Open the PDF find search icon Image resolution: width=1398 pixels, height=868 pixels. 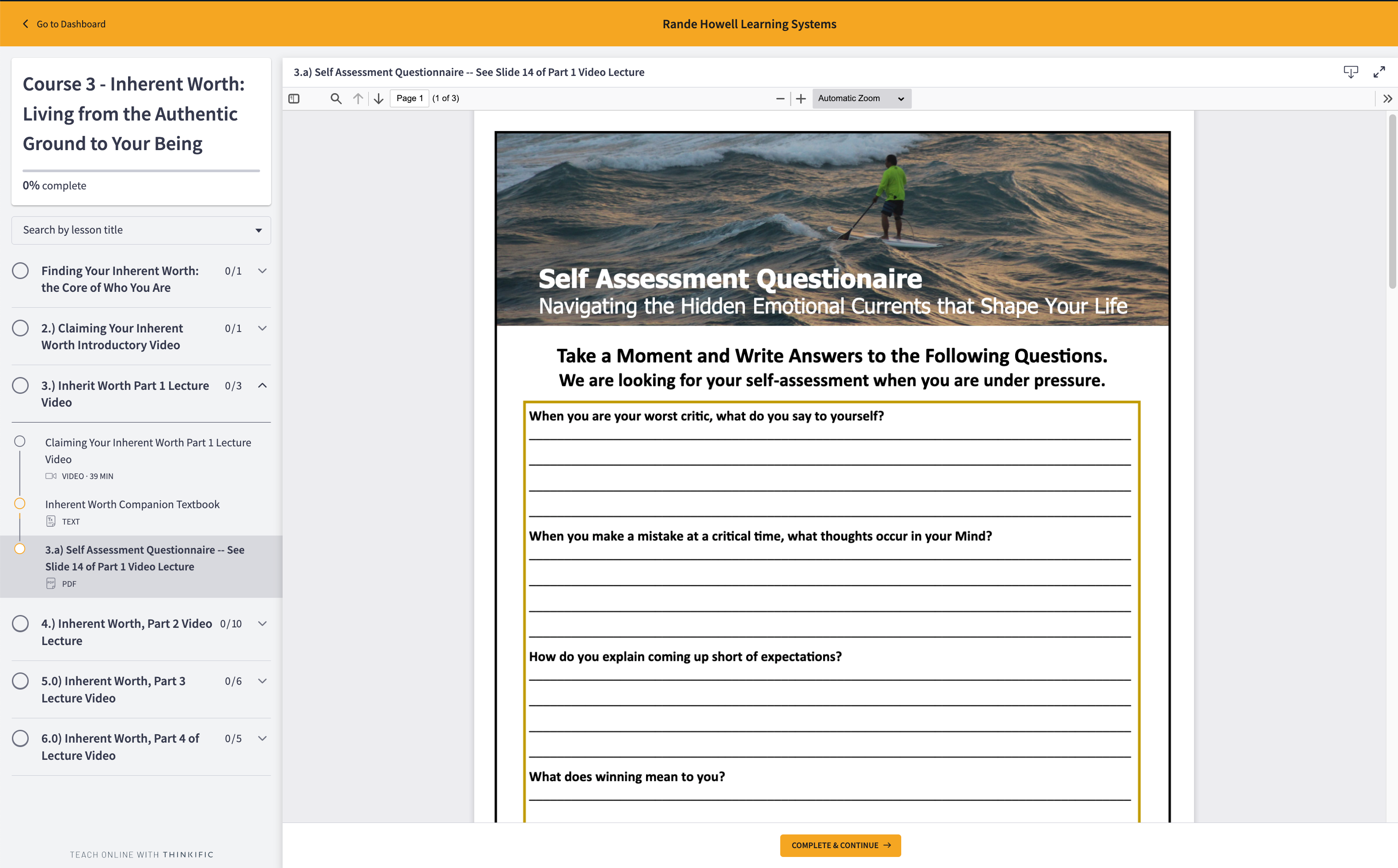(336, 99)
